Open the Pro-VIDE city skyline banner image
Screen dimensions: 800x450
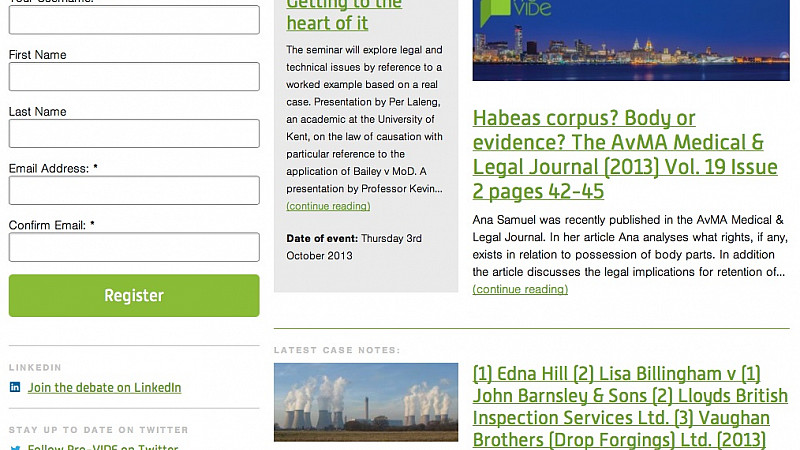tap(631, 40)
